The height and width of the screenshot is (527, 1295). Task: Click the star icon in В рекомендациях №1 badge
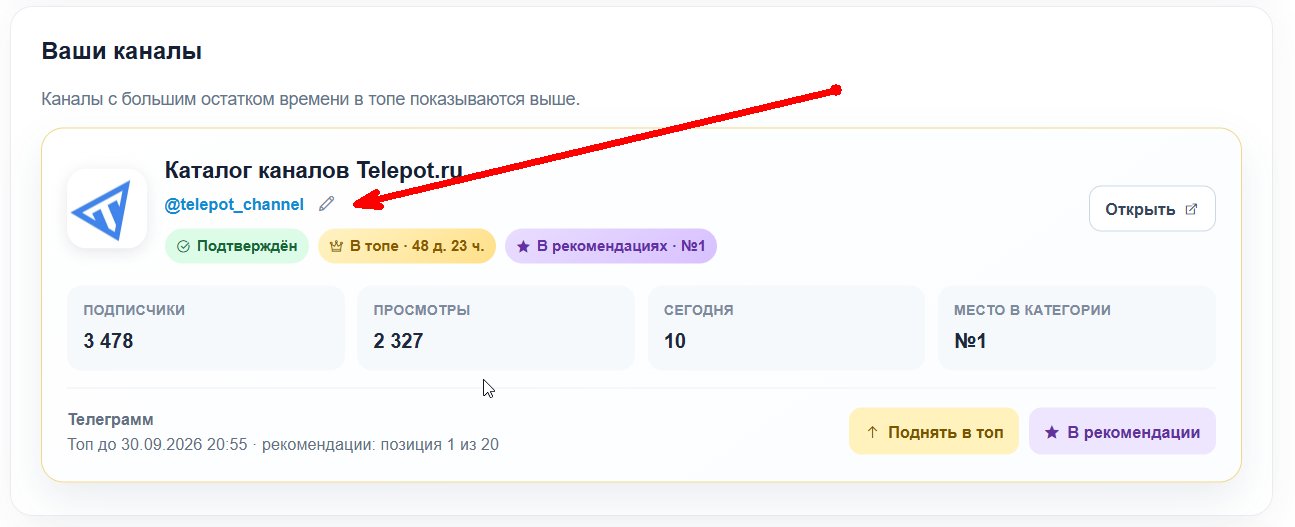pyautogui.click(x=523, y=246)
